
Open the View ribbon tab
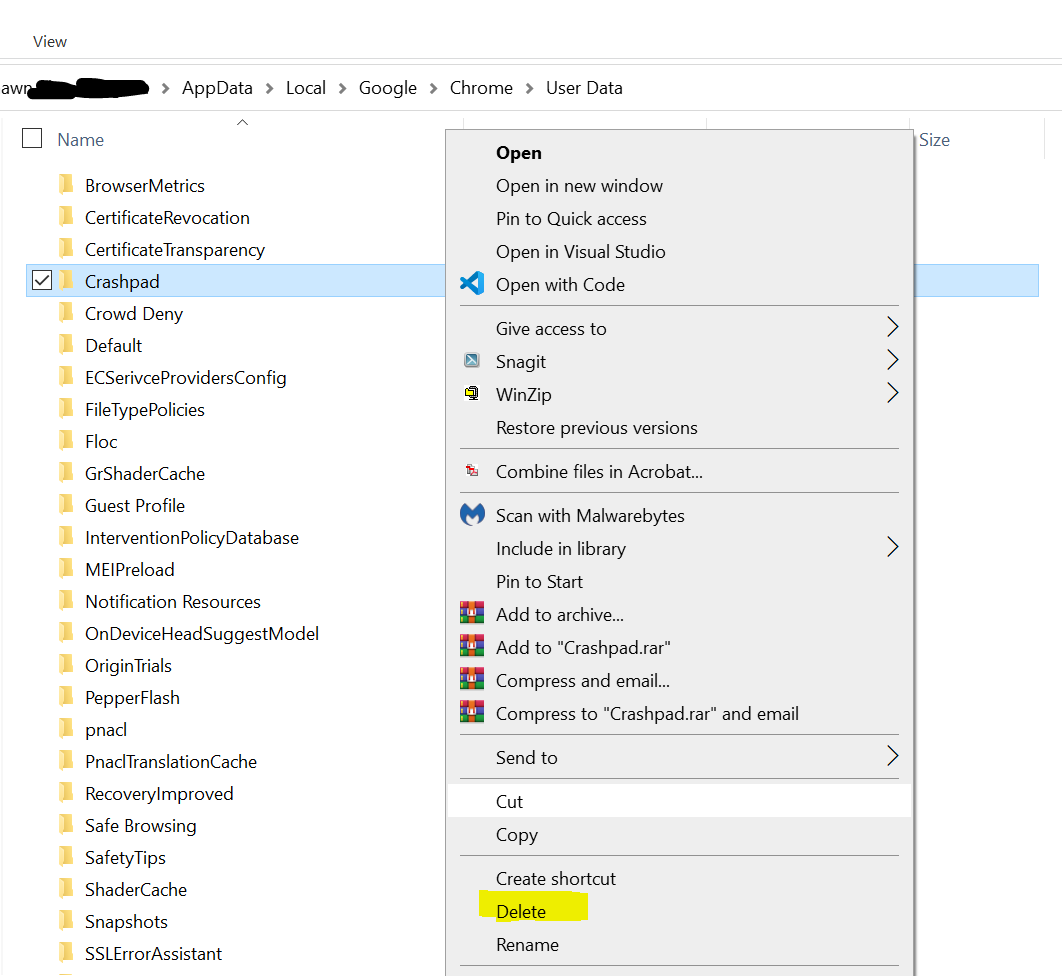tap(50, 41)
